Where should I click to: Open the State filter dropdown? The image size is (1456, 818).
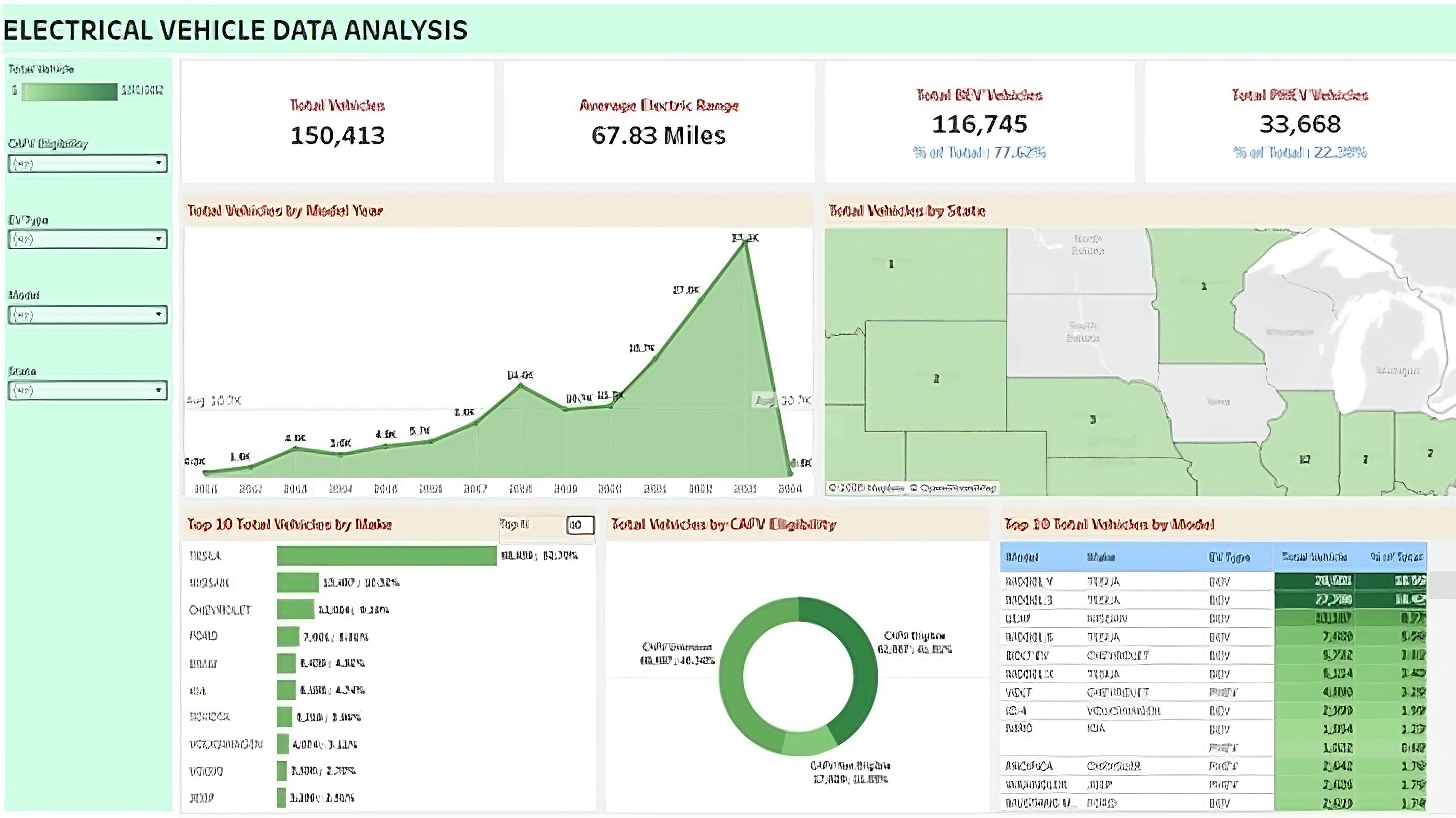[x=88, y=390]
